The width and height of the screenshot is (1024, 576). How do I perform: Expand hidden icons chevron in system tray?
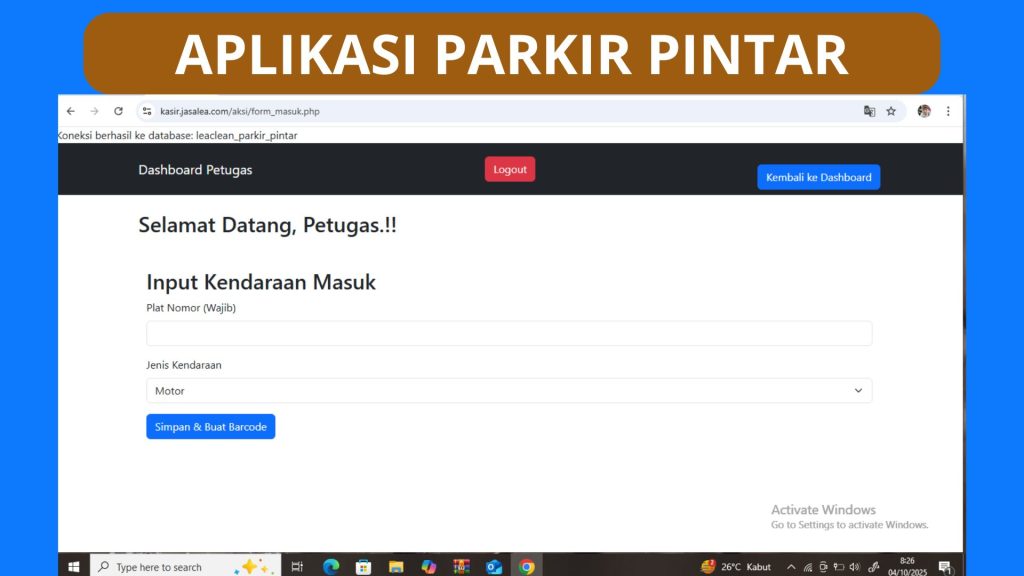tap(789, 566)
